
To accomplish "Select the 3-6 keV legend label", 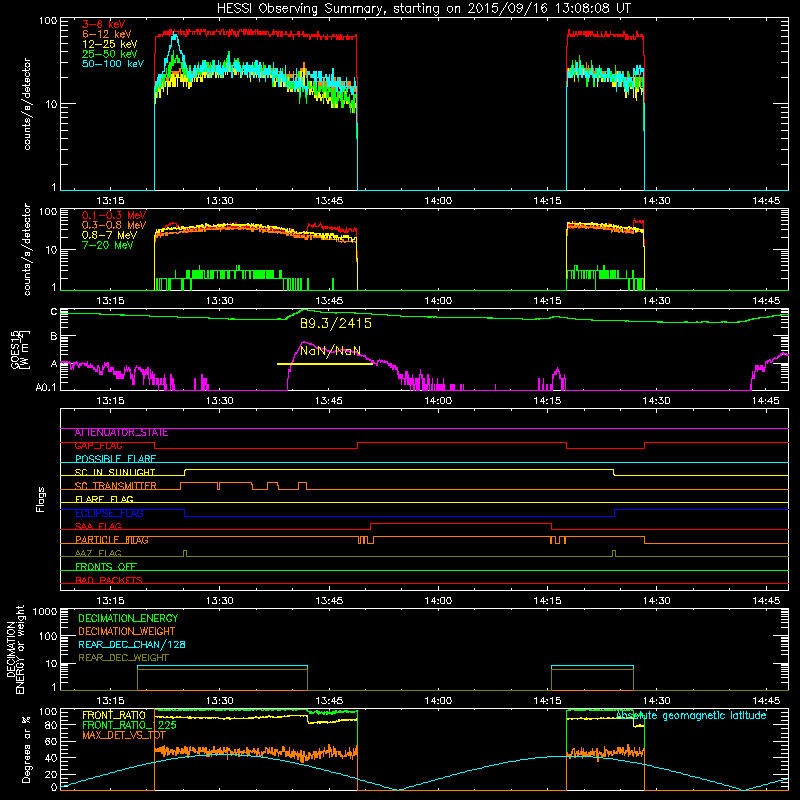I will (x=104, y=24).
